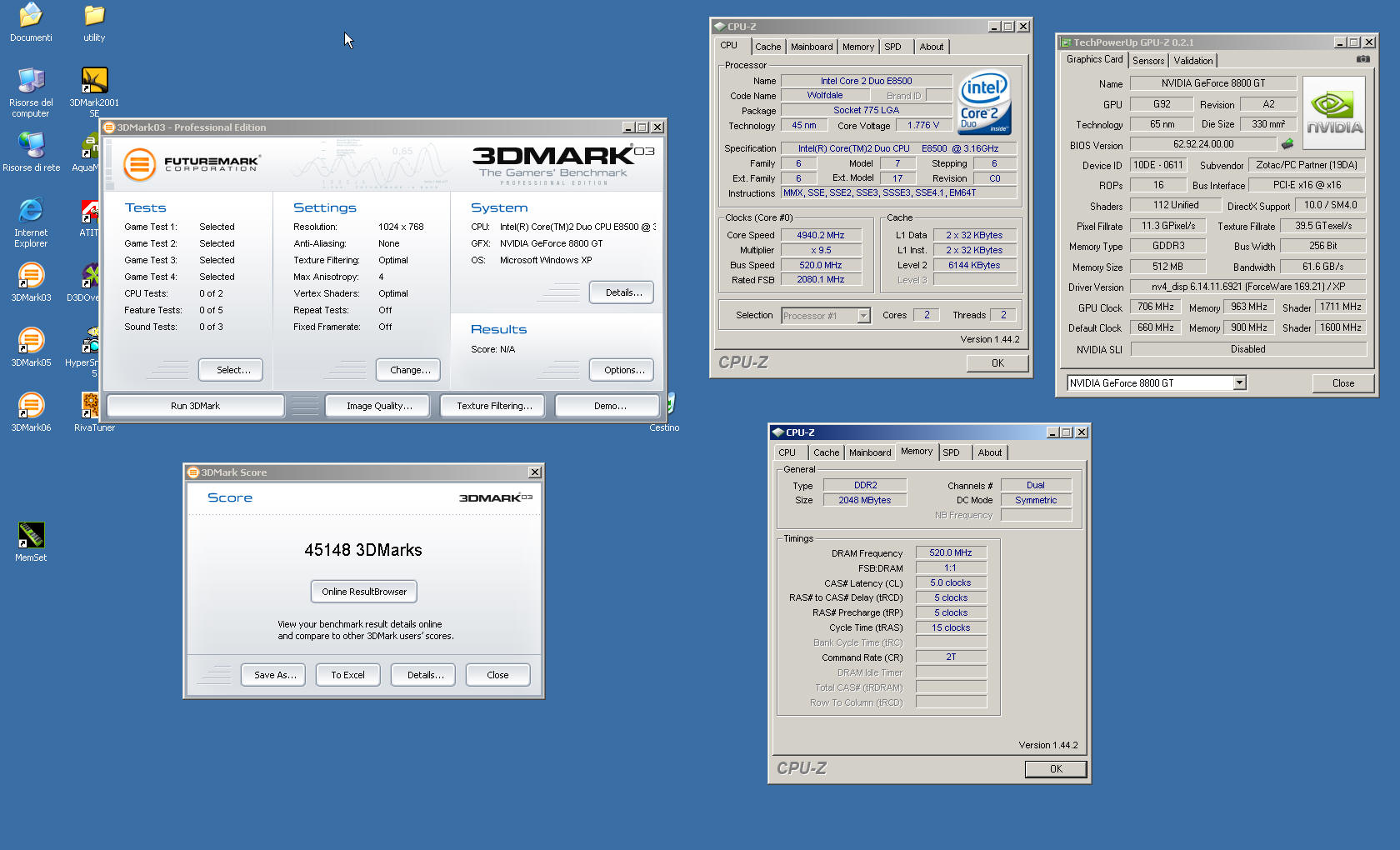Open the About tab in upper CPU-Z

[932, 47]
